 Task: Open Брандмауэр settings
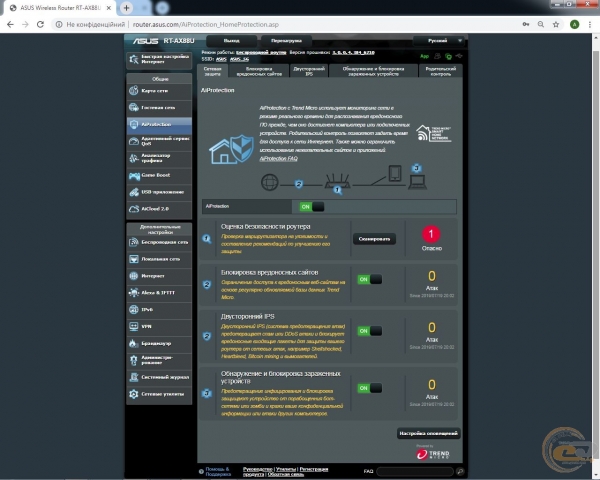pos(159,343)
